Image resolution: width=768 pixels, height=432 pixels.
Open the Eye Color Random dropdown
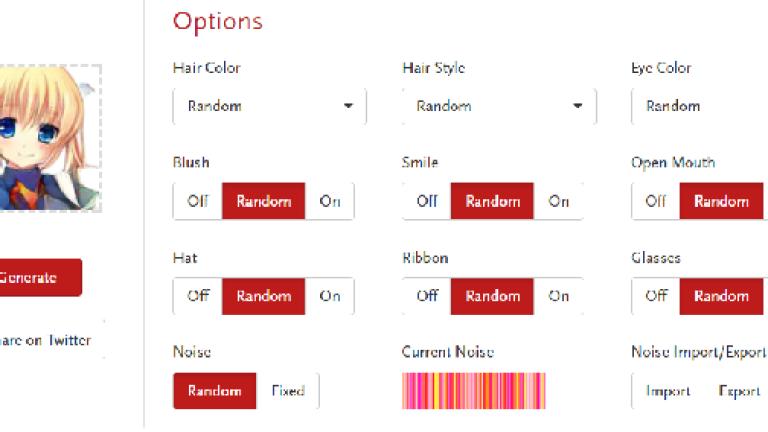click(x=699, y=106)
